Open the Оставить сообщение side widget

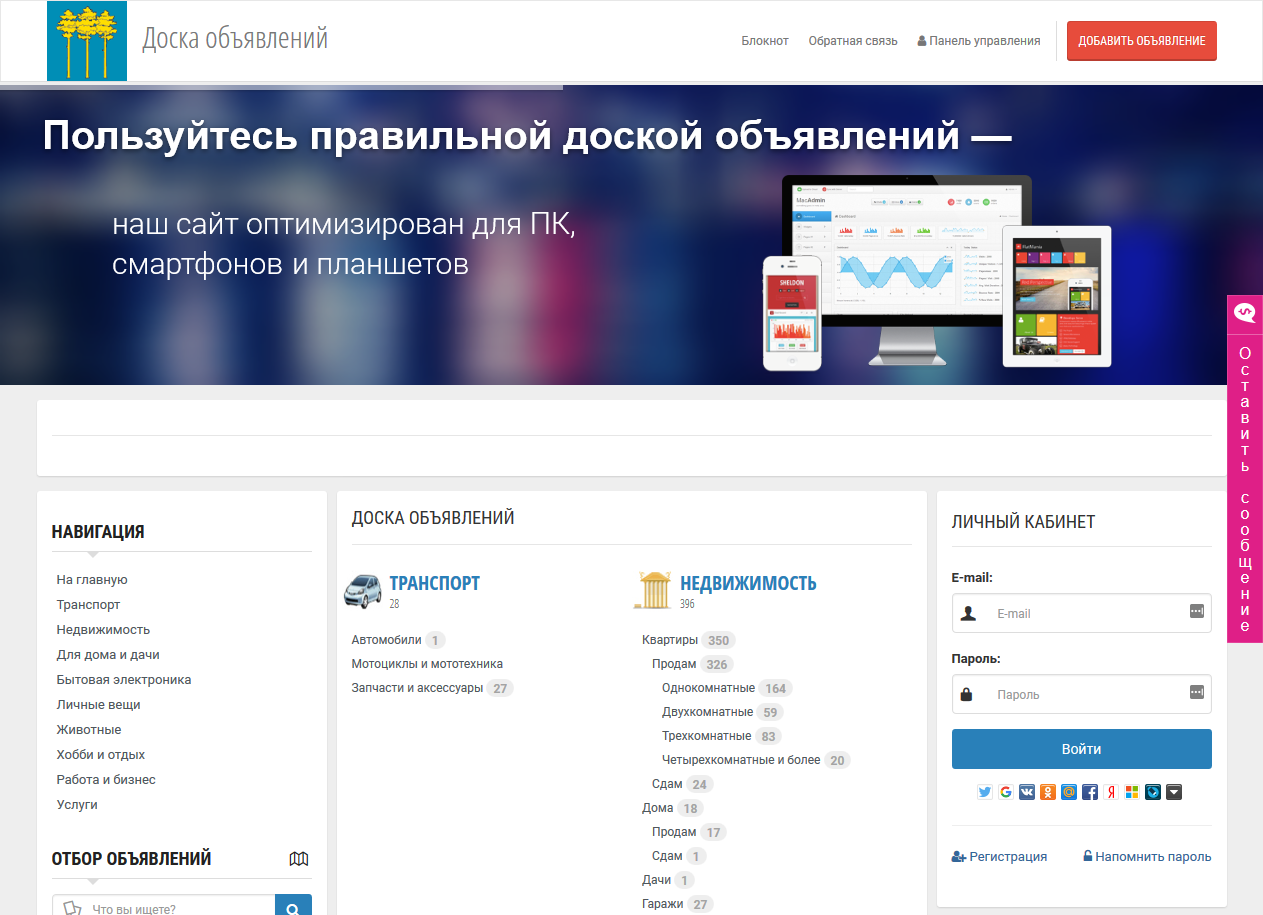tap(1245, 469)
